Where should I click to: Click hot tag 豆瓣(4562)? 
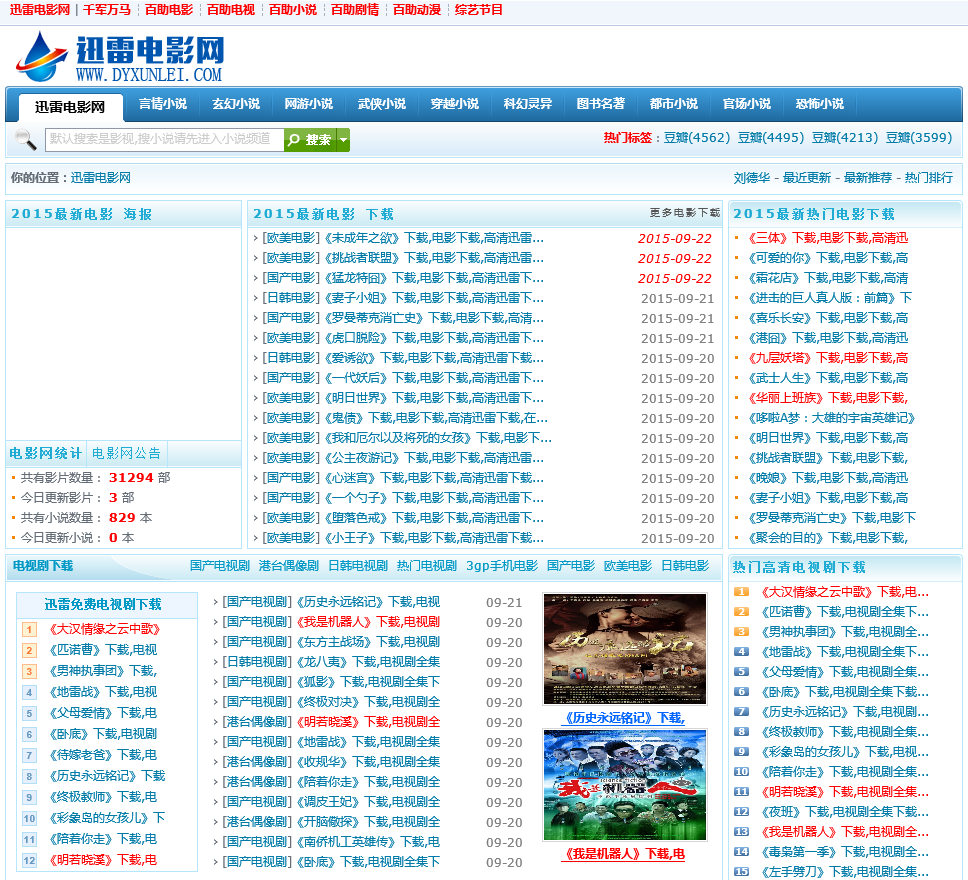(x=696, y=138)
